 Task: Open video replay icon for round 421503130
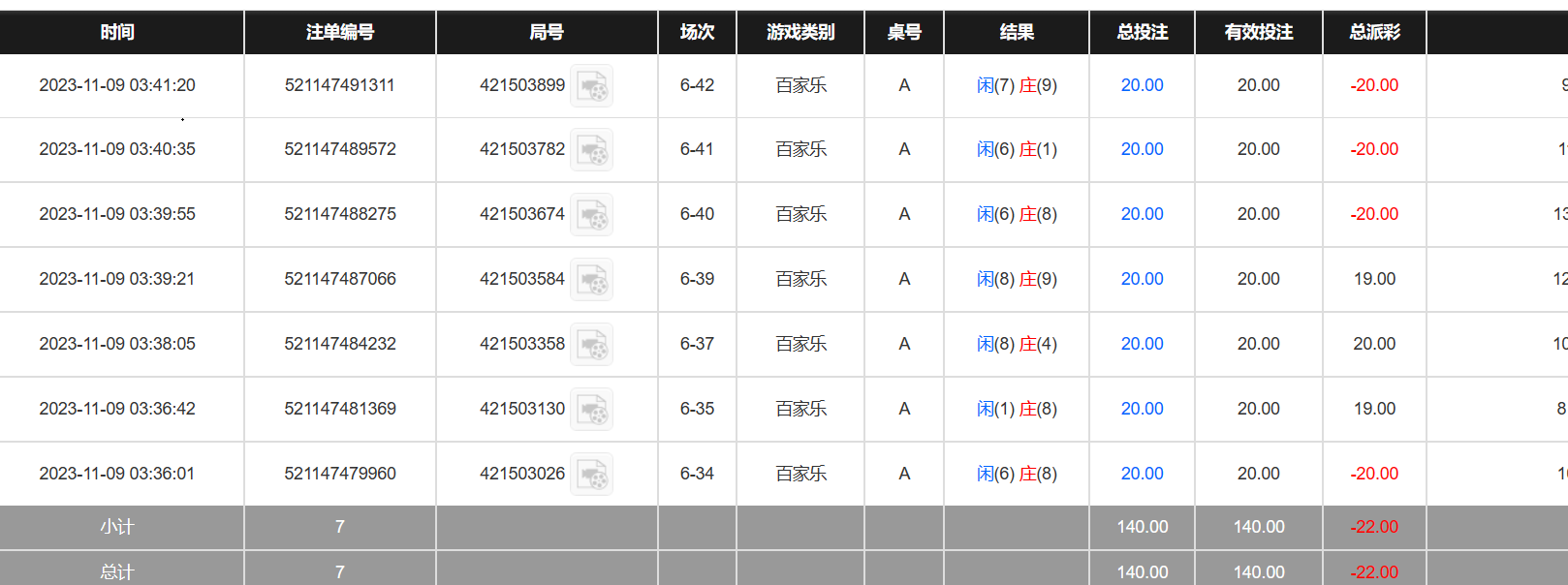click(x=591, y=409)
